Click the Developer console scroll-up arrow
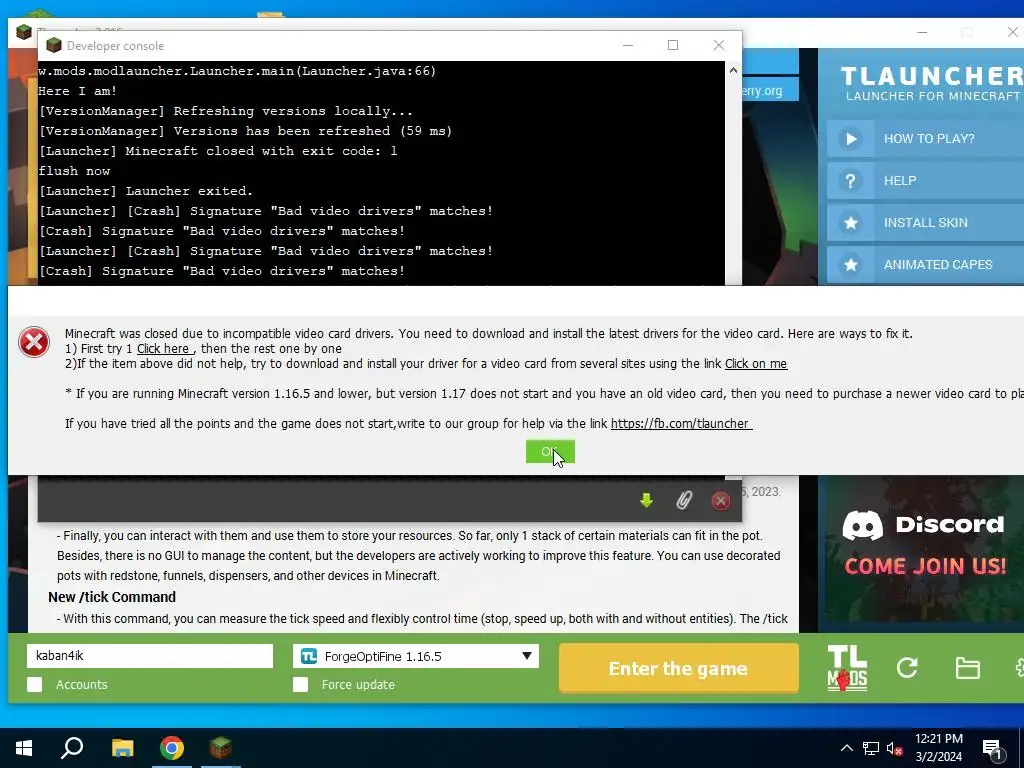The width and height of the screenshot is (1024, 768). (733, 70)
